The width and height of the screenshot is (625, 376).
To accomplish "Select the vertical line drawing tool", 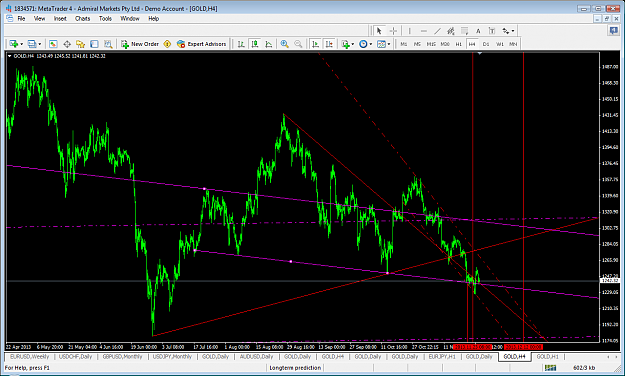I will pos(409,31).
